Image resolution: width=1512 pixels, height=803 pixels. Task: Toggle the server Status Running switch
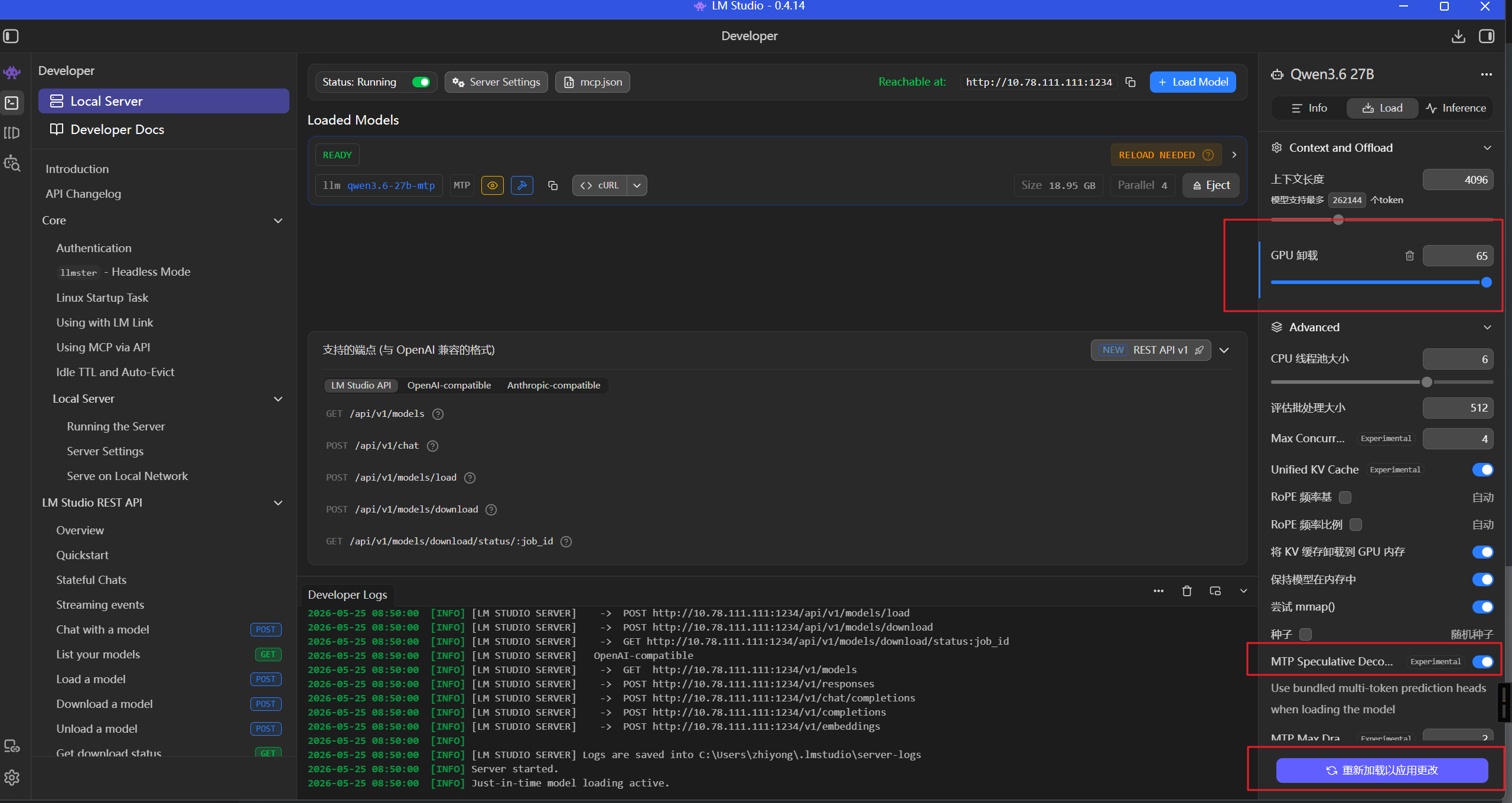coord(421,82)
